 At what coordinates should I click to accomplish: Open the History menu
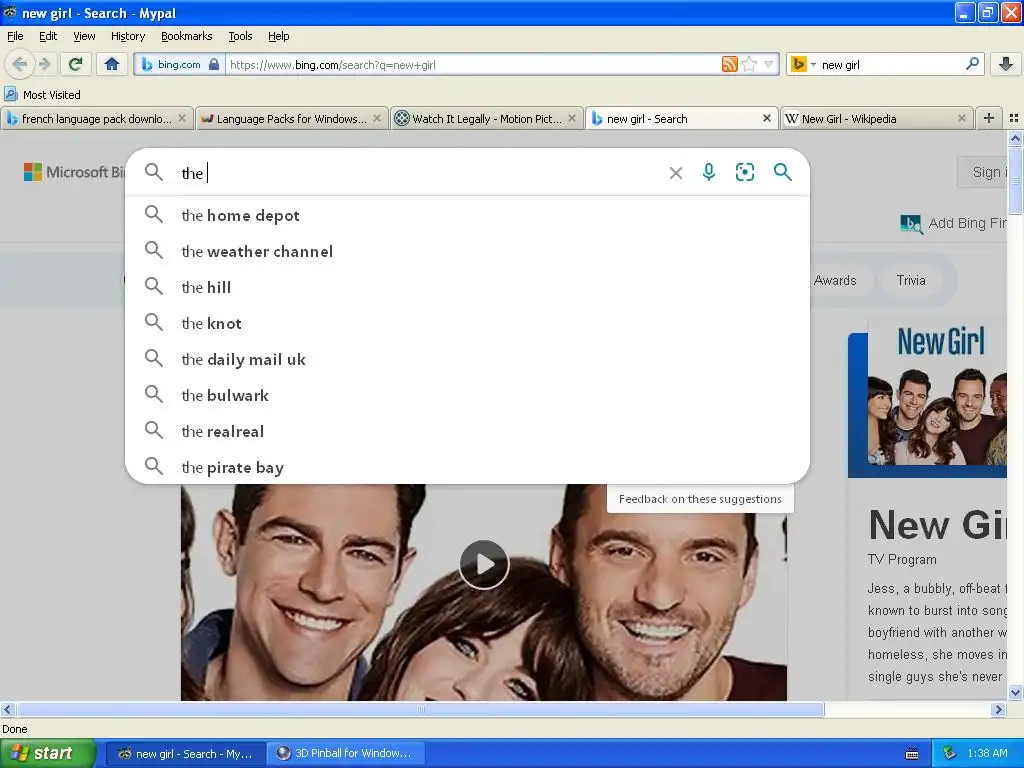coord(128,36)
